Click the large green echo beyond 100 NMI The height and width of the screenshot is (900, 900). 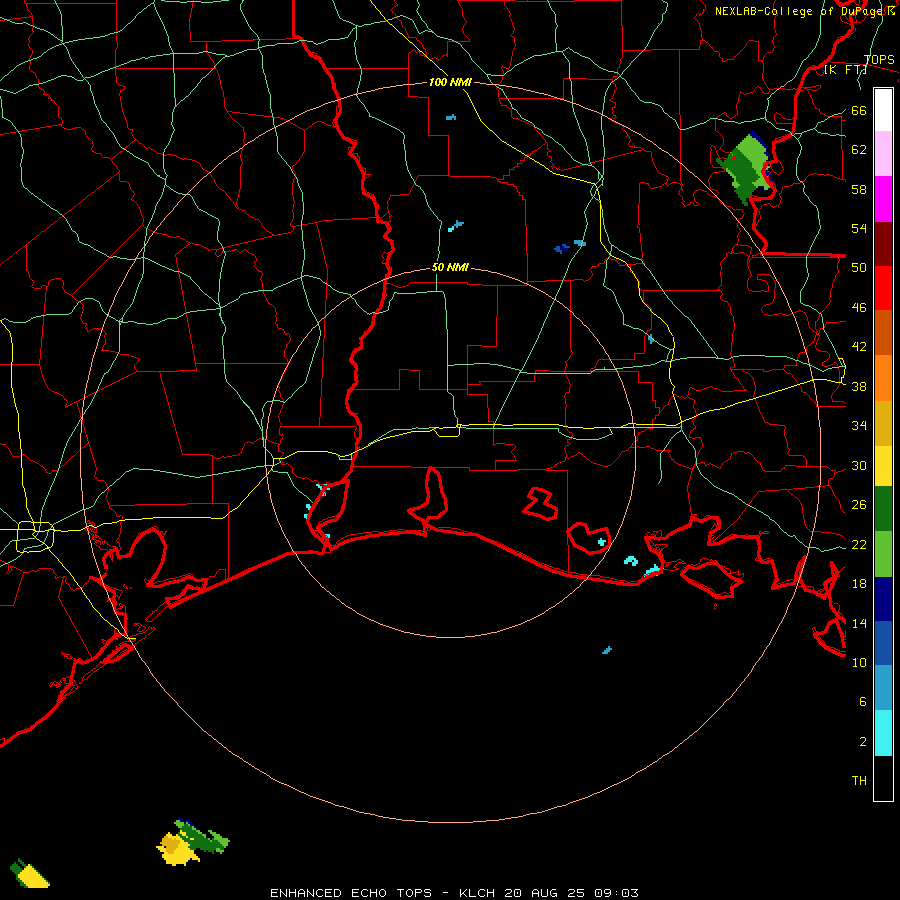click(x=745, y=168)
